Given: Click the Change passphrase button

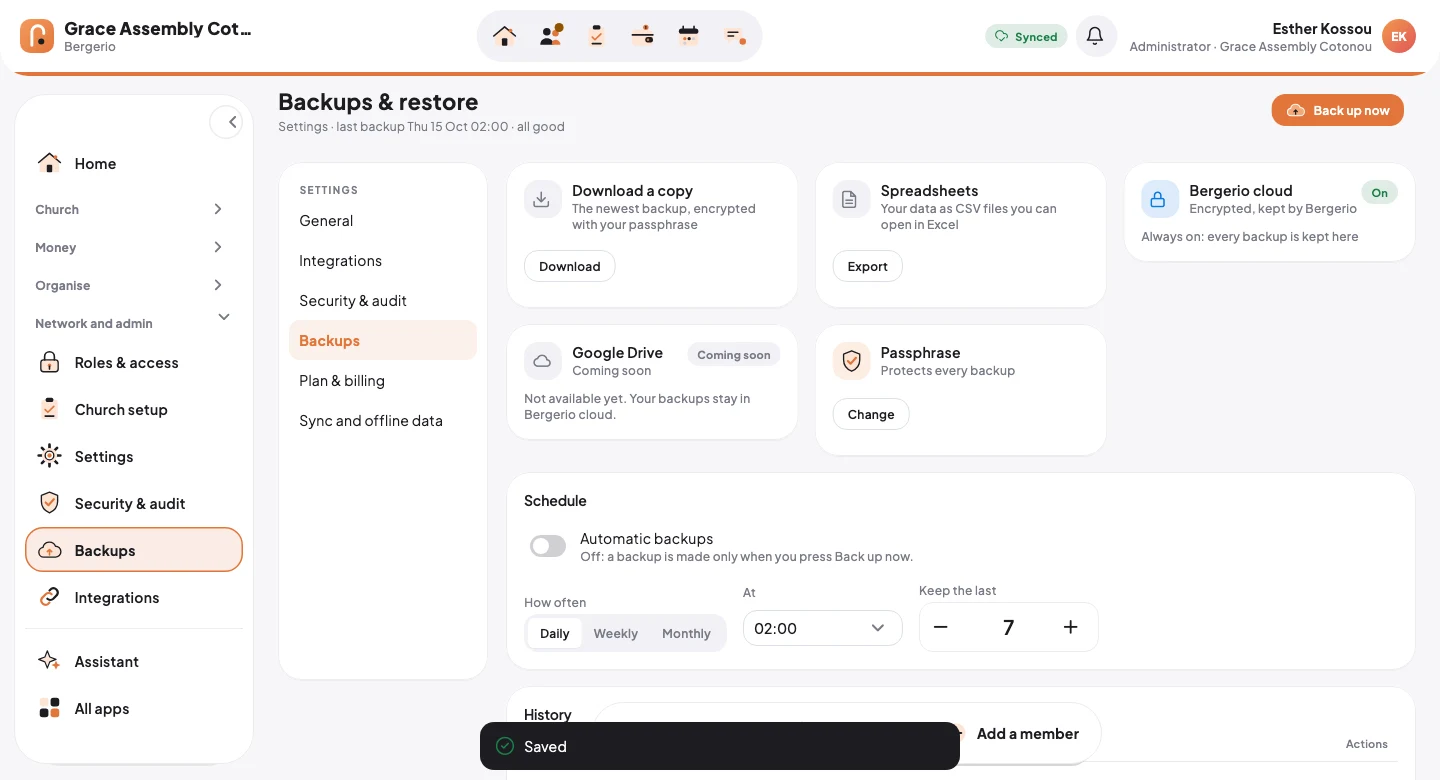Looking at the screenshot, I should [x=871, y=414].
